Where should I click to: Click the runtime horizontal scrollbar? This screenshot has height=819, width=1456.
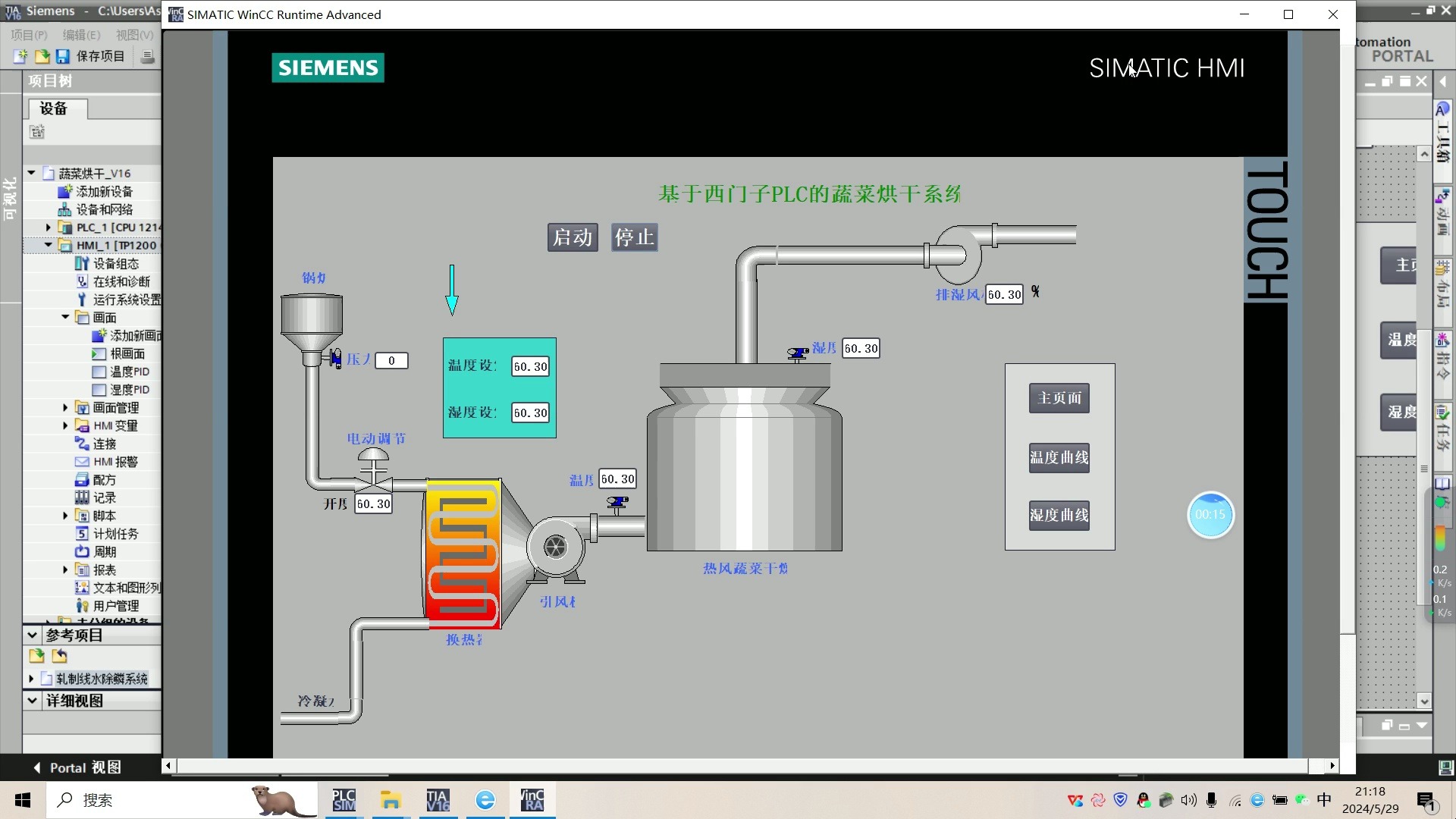742,766
